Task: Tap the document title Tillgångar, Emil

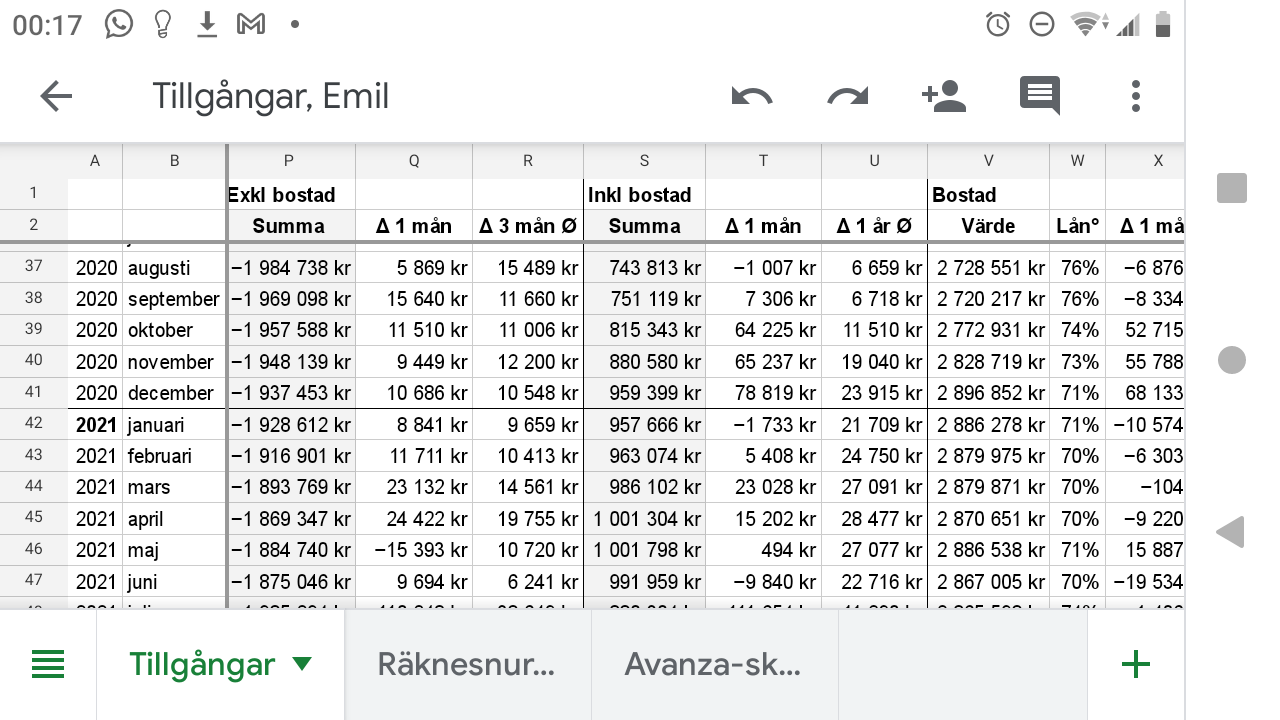Action: point(270,96)
